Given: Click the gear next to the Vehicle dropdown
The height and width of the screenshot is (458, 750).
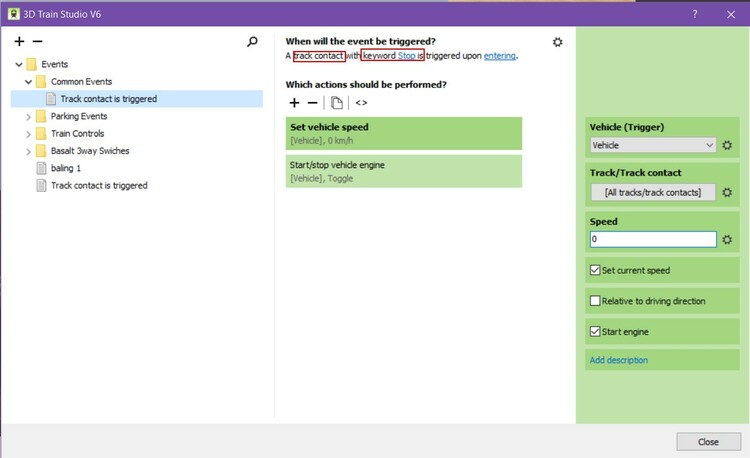Looking at the screenshot, I should (727, 145).
